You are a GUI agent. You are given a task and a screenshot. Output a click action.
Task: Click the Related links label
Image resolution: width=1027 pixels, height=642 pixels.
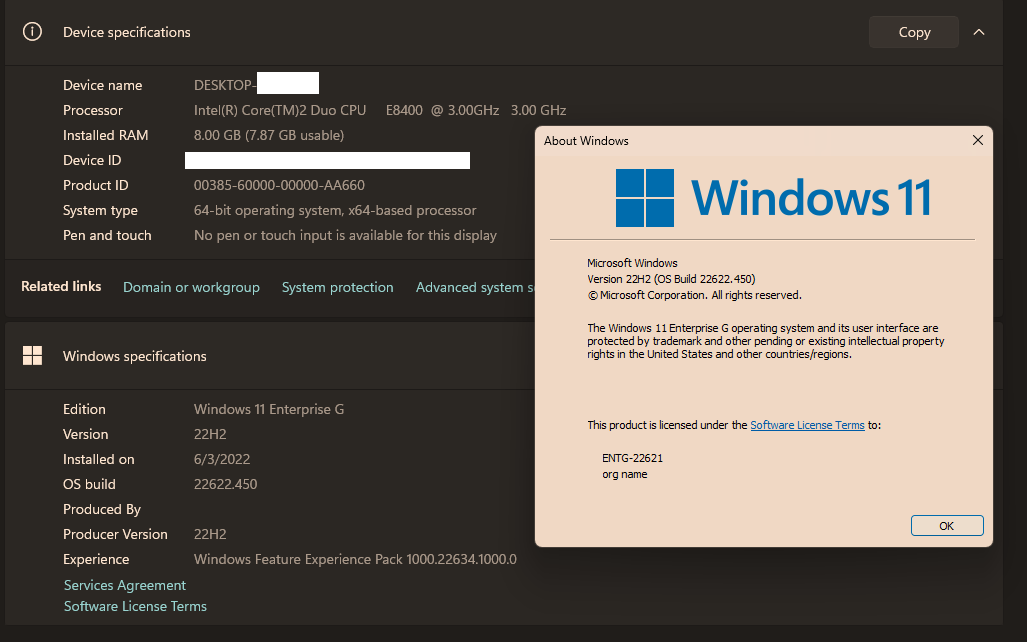click(61, 286)
